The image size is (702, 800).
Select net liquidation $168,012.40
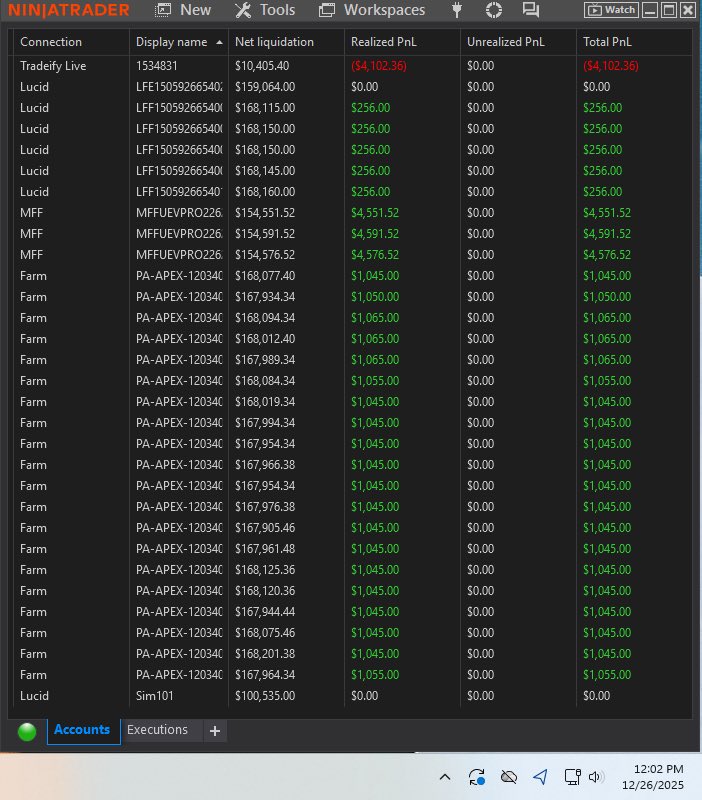click(265, 339)
